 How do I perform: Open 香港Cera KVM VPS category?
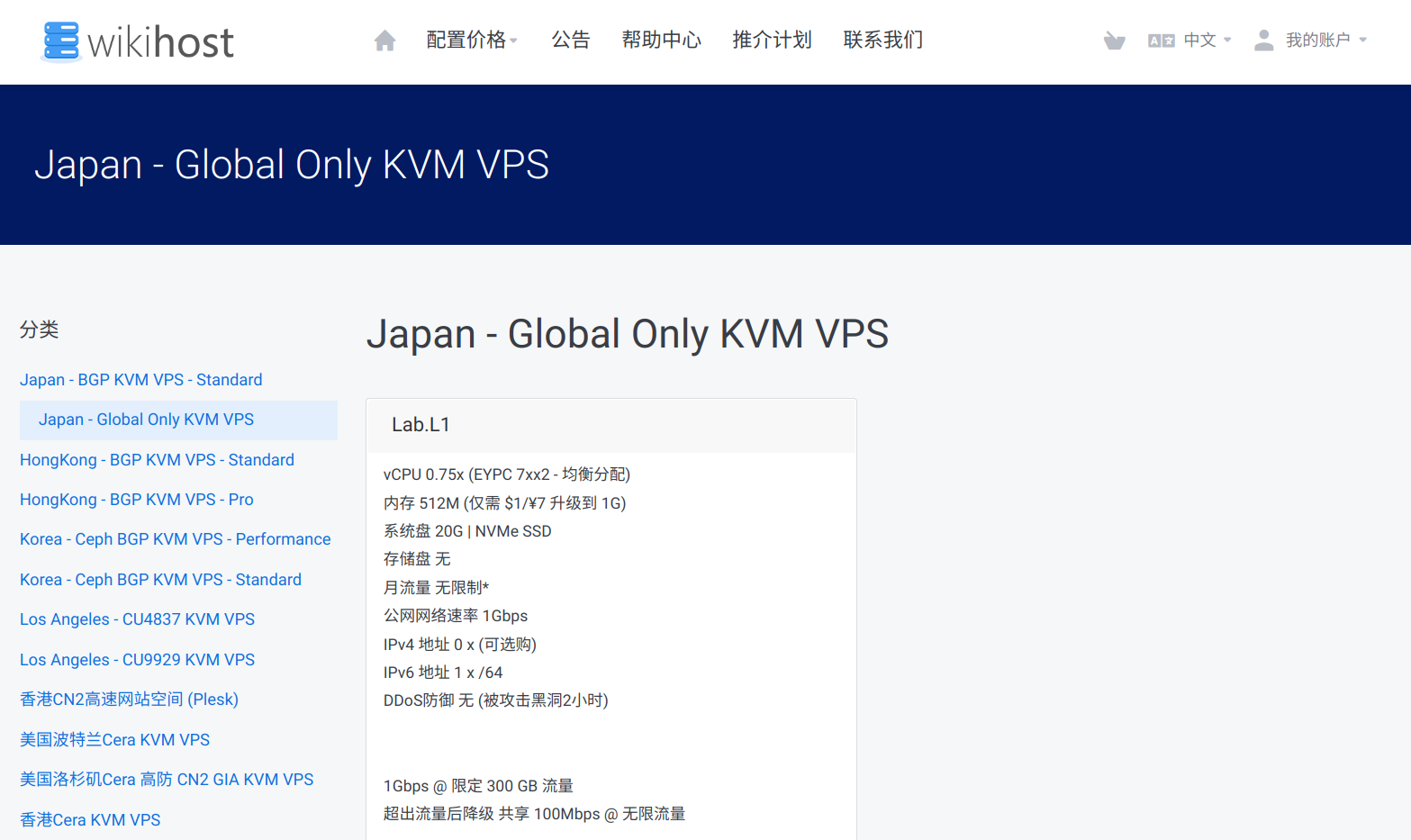90,820
